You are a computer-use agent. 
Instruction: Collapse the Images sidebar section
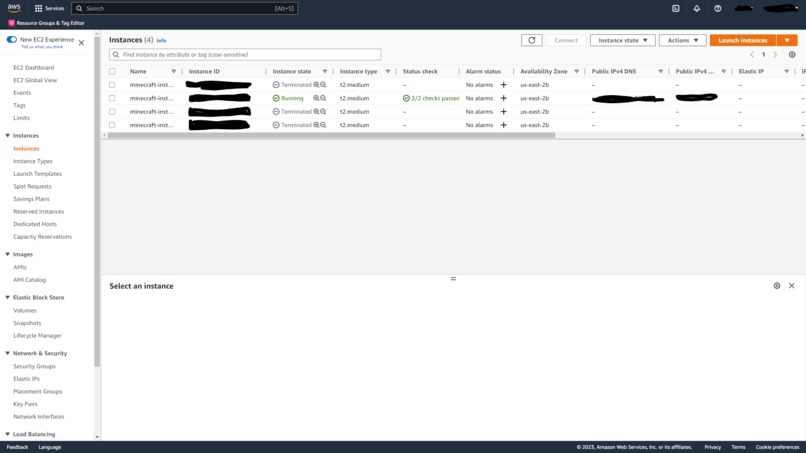point(7,255)
